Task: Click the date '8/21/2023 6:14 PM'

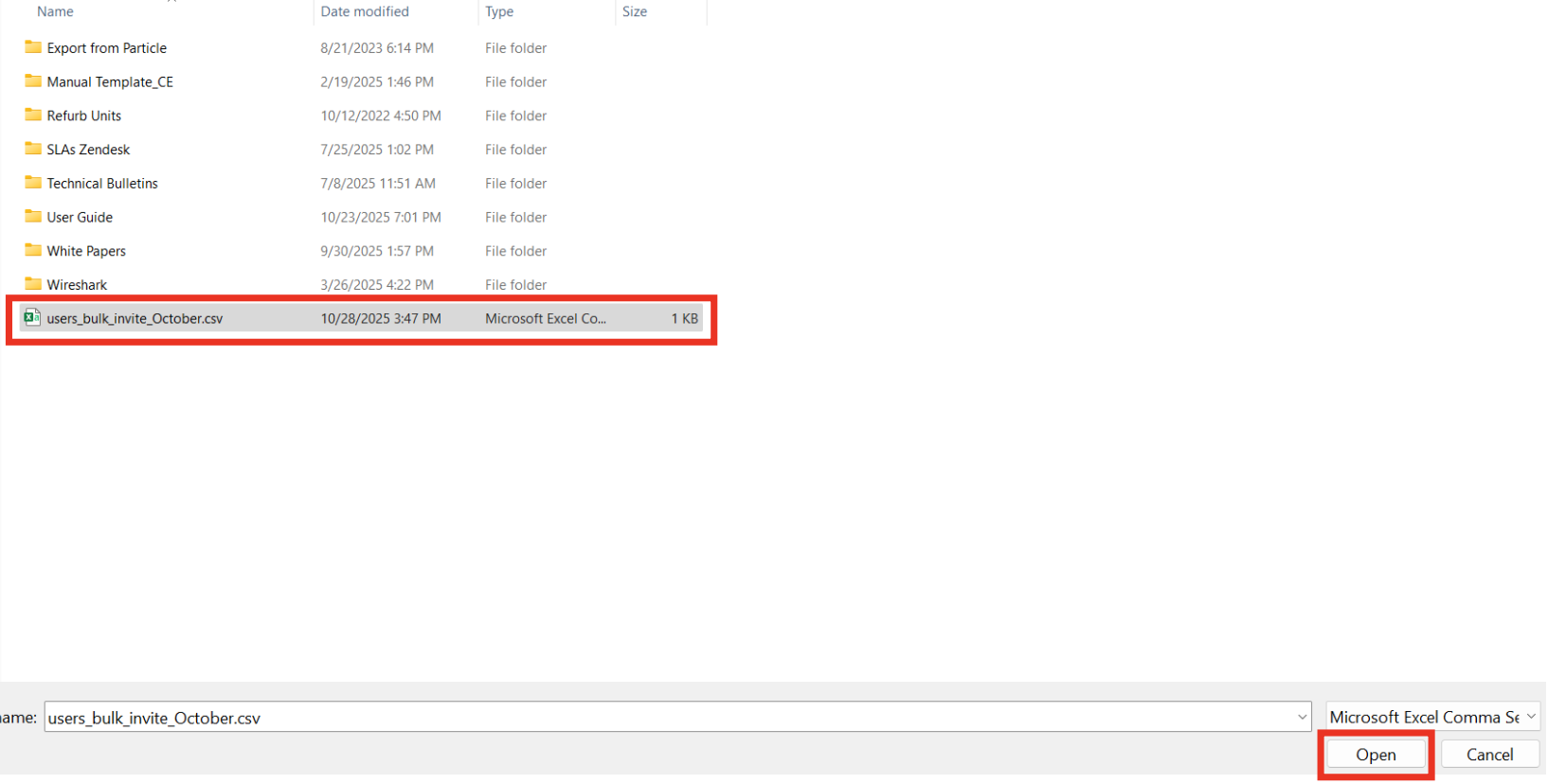Action: tap(377, 48)
